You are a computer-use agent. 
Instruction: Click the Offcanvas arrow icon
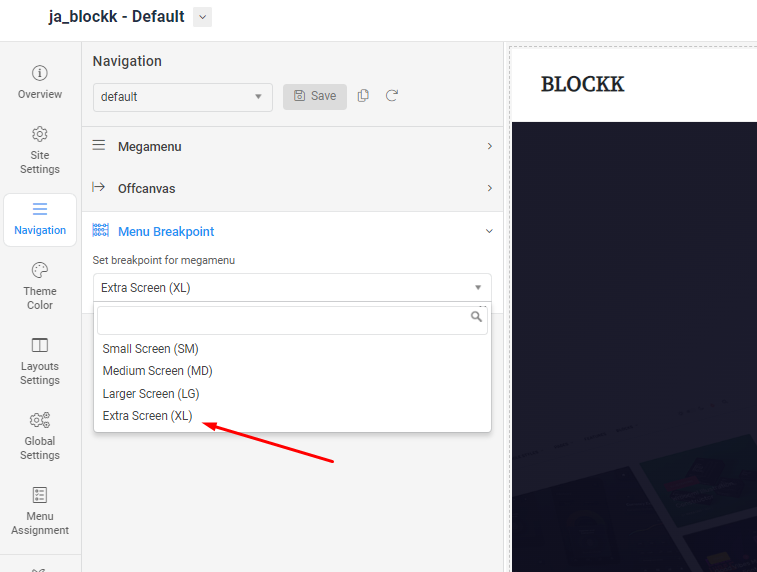[98, 187]
